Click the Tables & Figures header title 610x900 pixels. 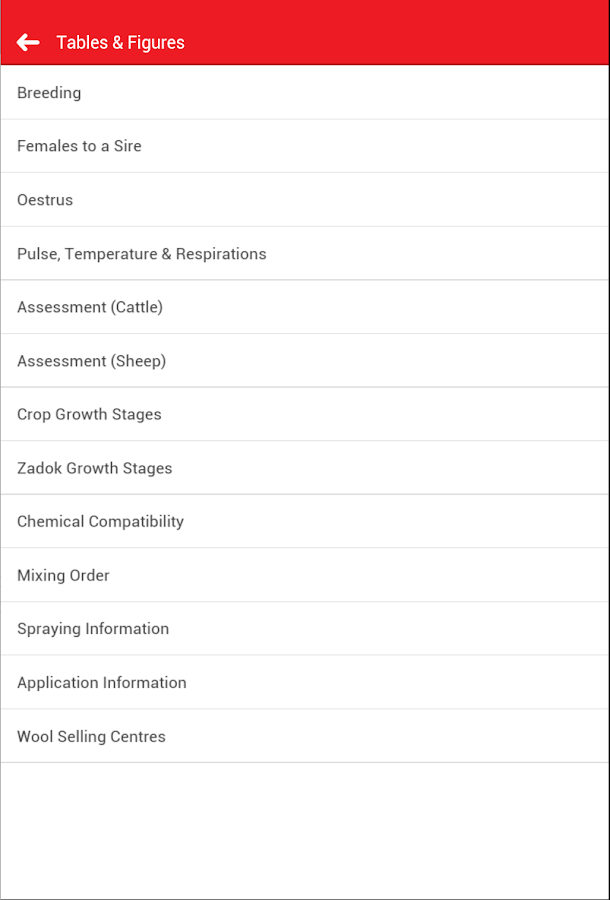[x=120, y=42]
